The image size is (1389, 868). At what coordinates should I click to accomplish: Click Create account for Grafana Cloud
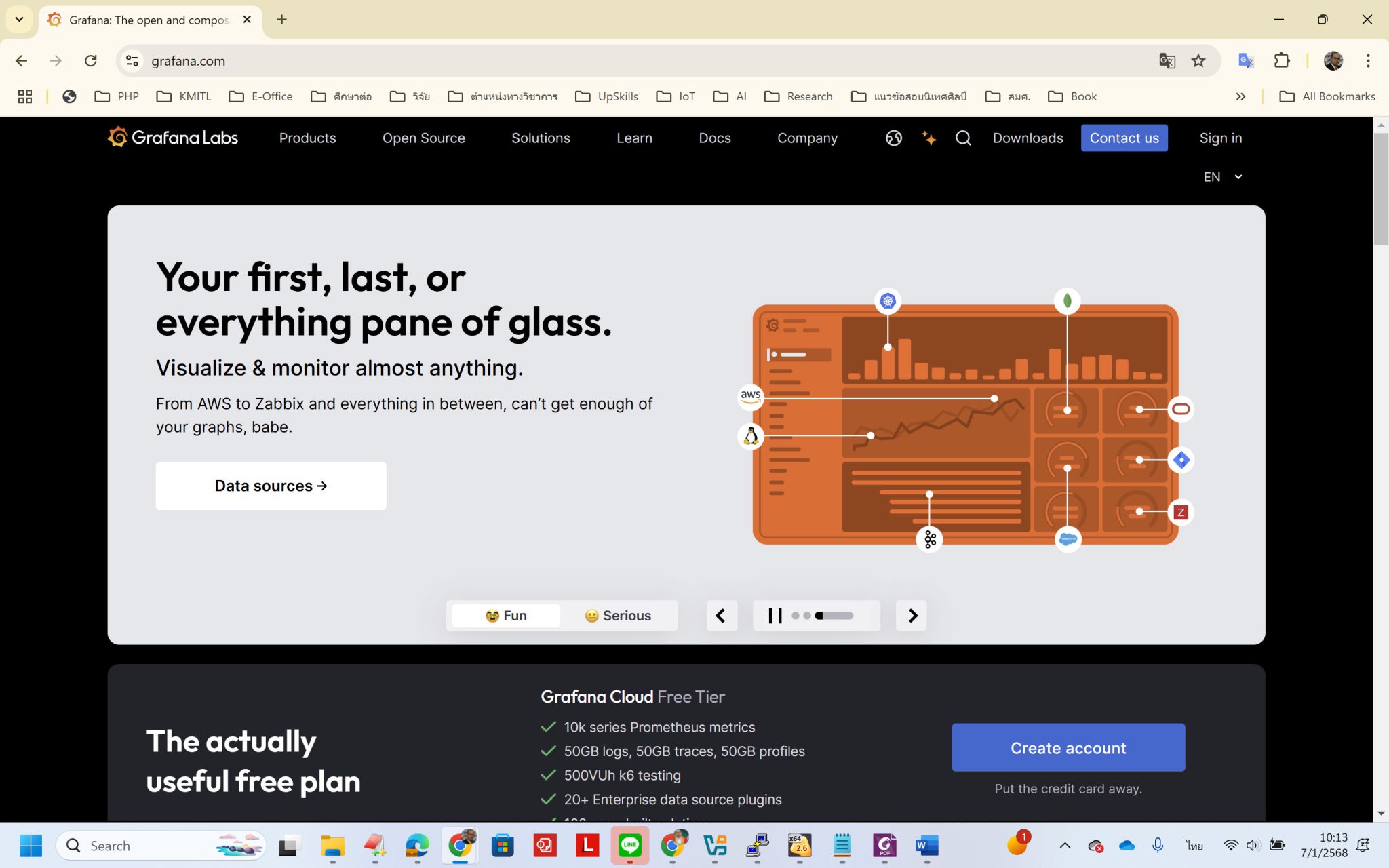pyautogui.click(x=1068, y=747)
